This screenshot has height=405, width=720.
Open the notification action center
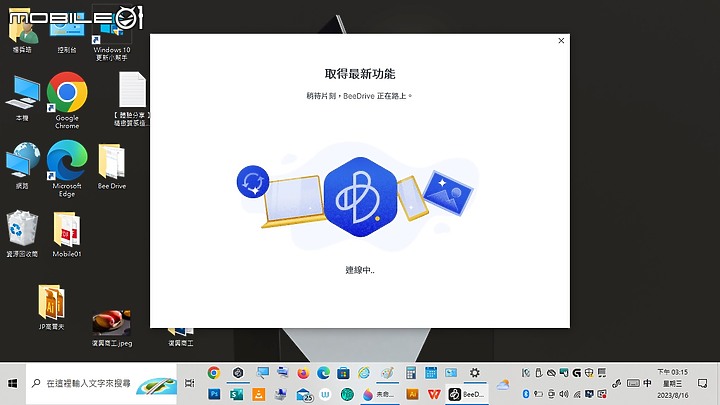[702, 383]
